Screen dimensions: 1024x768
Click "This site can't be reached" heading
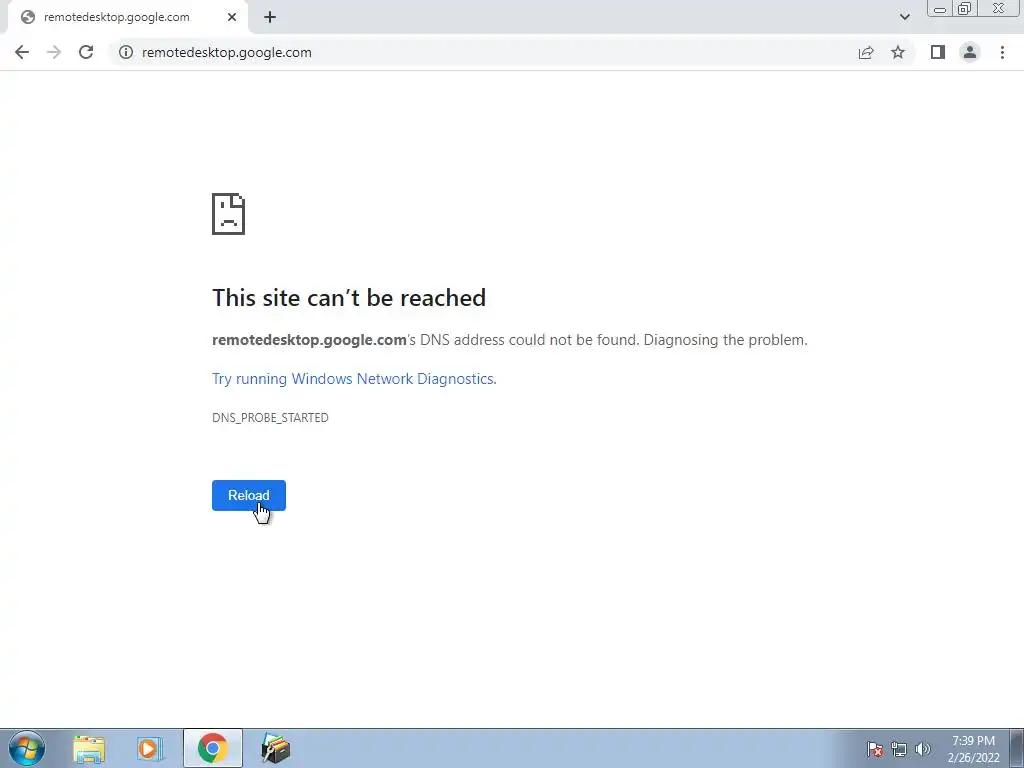pos(349,298)
